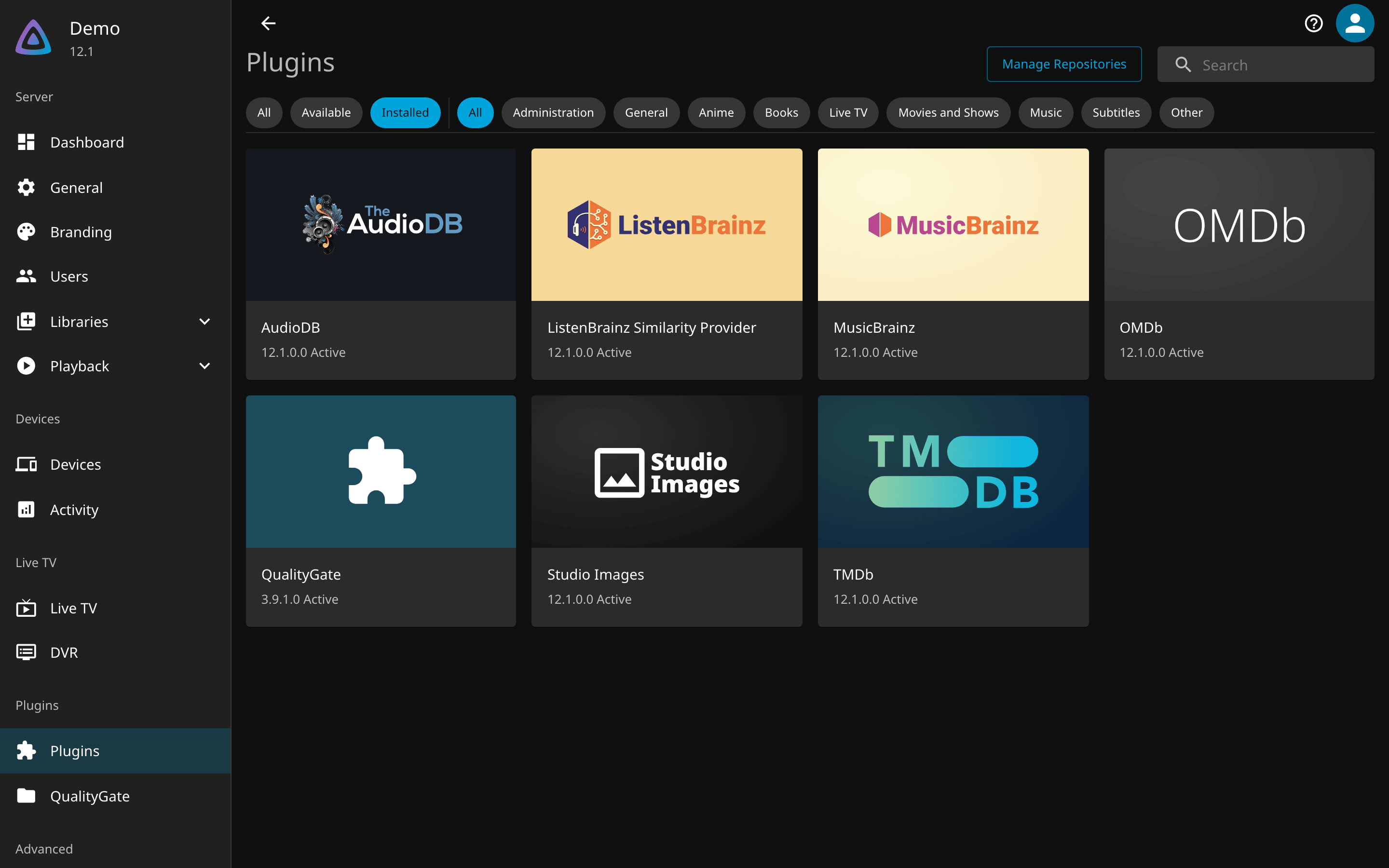Screen dimensions: 1389x868
Task: Open the OMDb plugin card
Action: click(1239, 264)
